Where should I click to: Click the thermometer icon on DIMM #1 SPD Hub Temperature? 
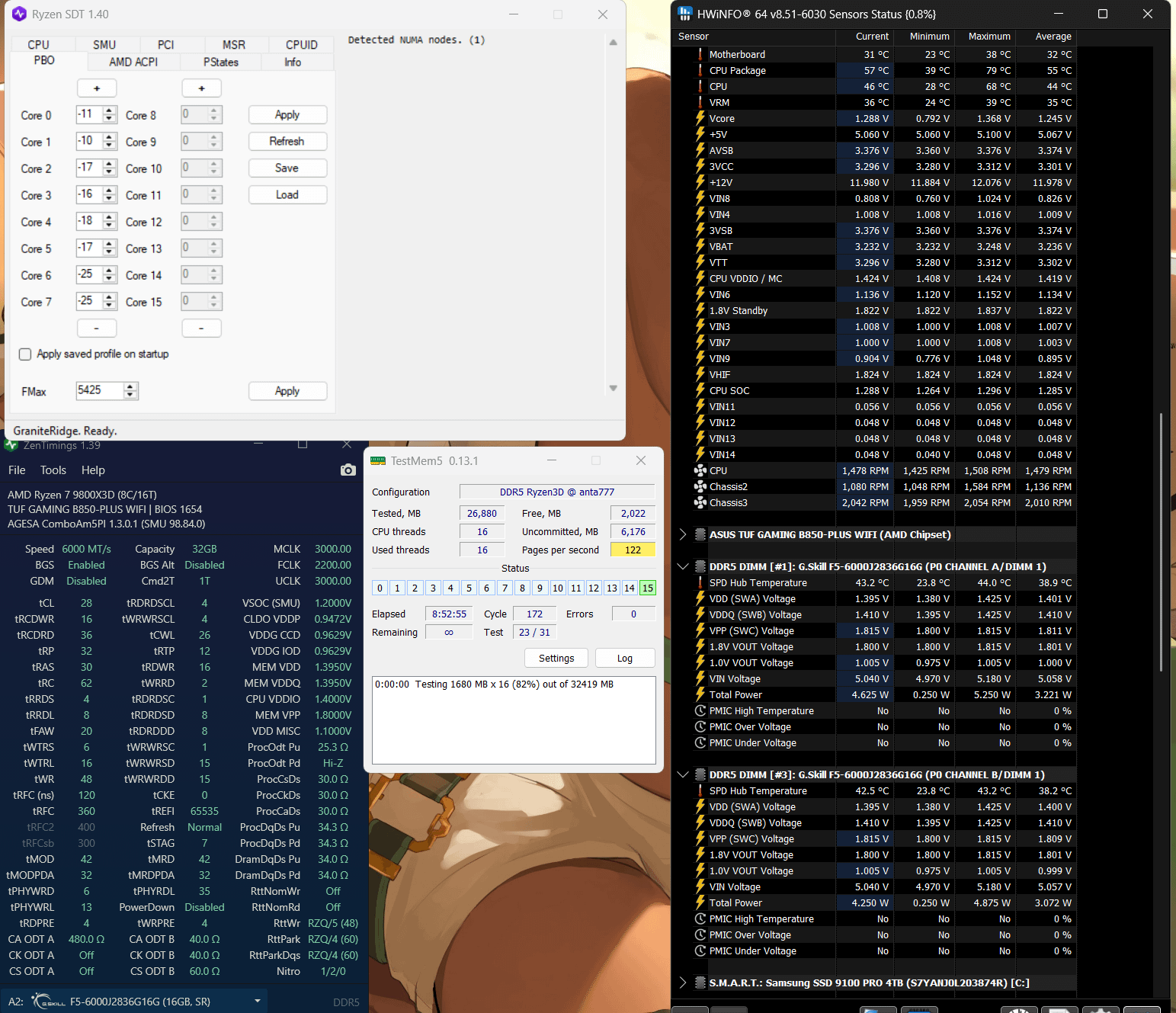pyautogui.click(x=700, y=582)
